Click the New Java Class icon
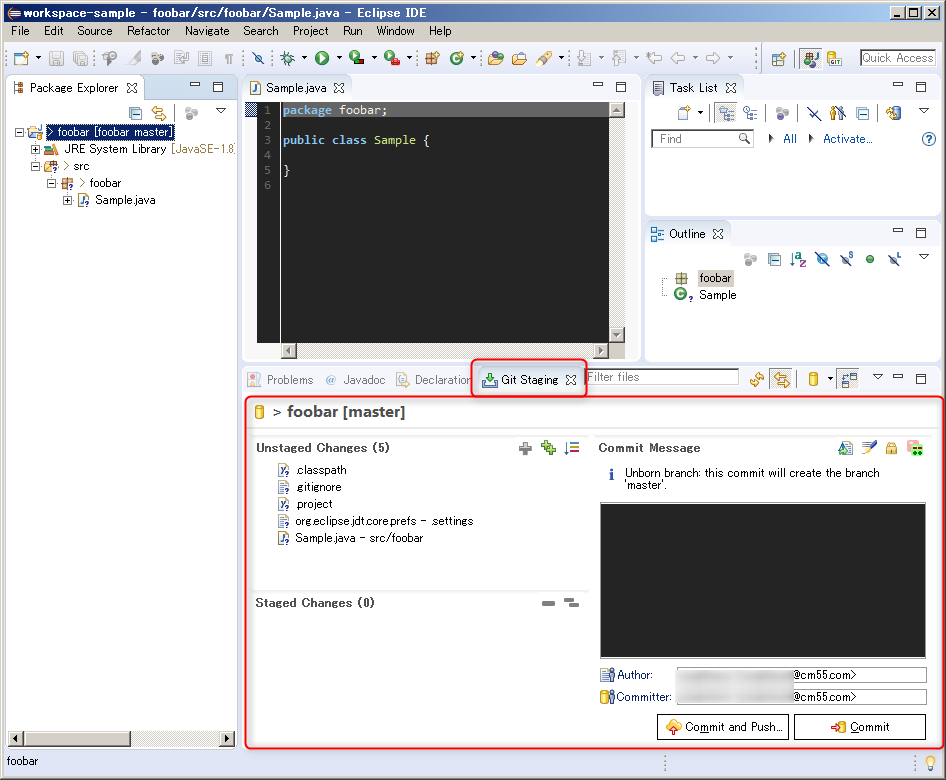This screenshot has width=946, height=780. 457,58
